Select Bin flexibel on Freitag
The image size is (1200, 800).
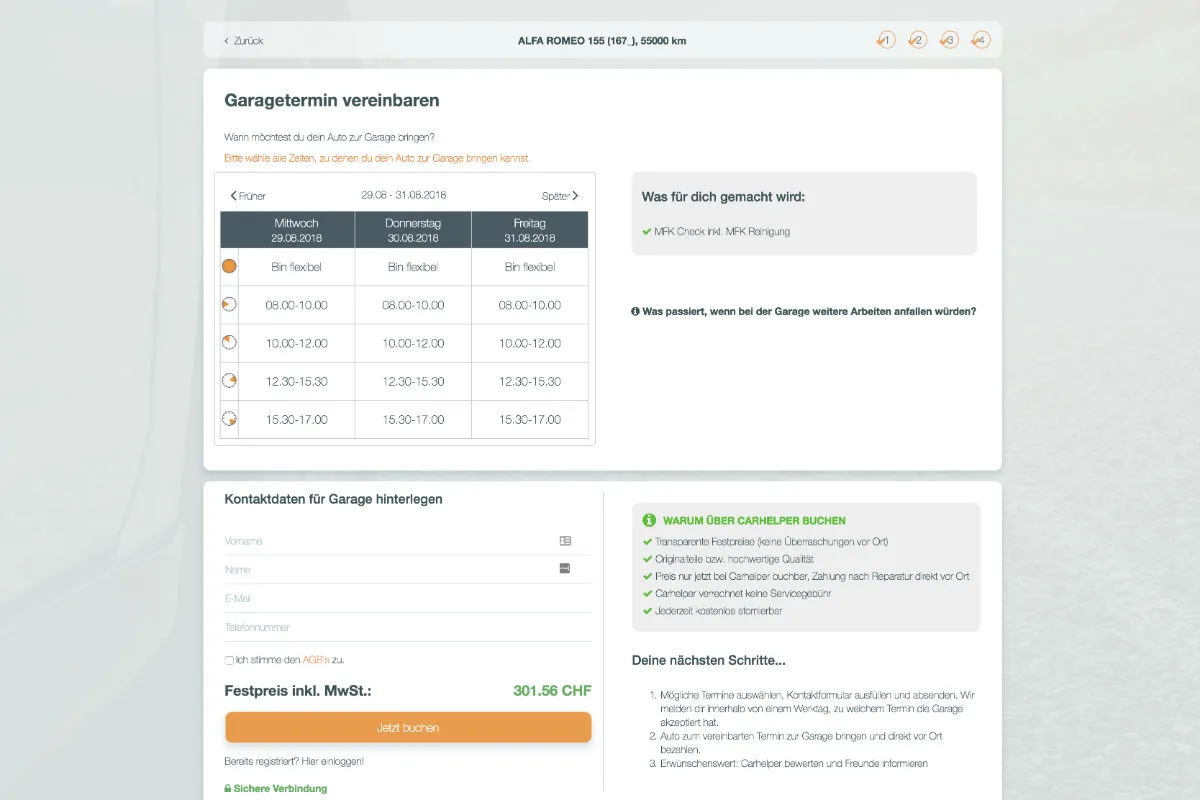tap(530, 267)
